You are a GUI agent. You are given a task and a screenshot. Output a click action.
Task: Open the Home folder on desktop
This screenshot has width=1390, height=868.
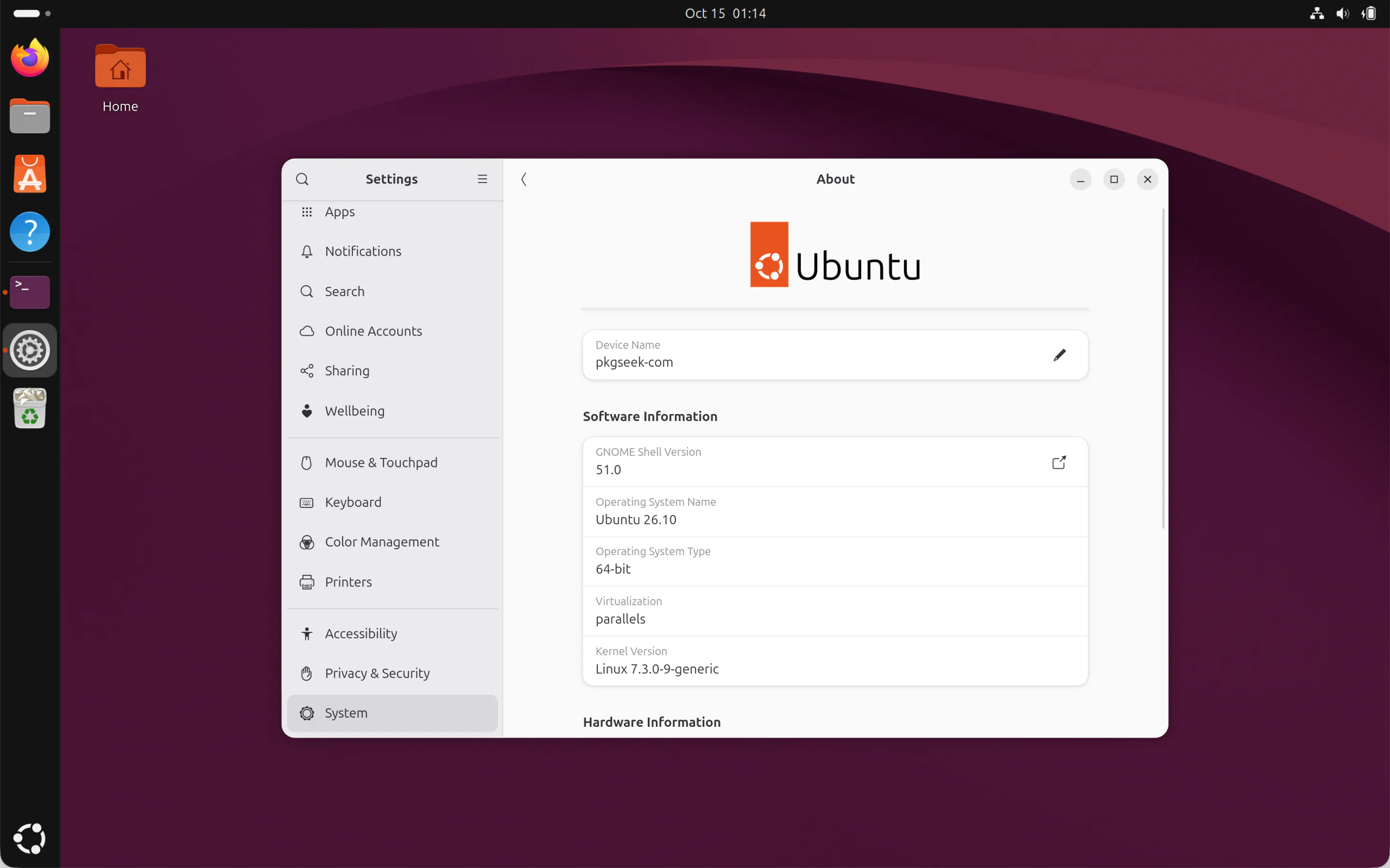tap(120, 79)
